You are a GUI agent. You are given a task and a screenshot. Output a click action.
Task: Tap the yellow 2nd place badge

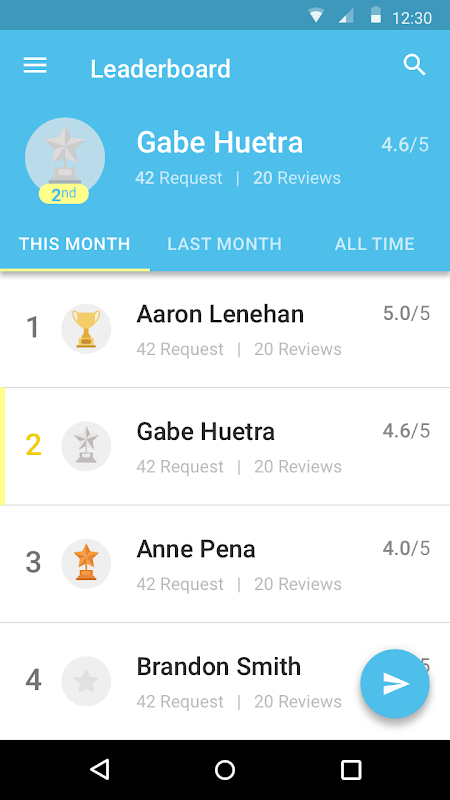[x=64, y=194]
